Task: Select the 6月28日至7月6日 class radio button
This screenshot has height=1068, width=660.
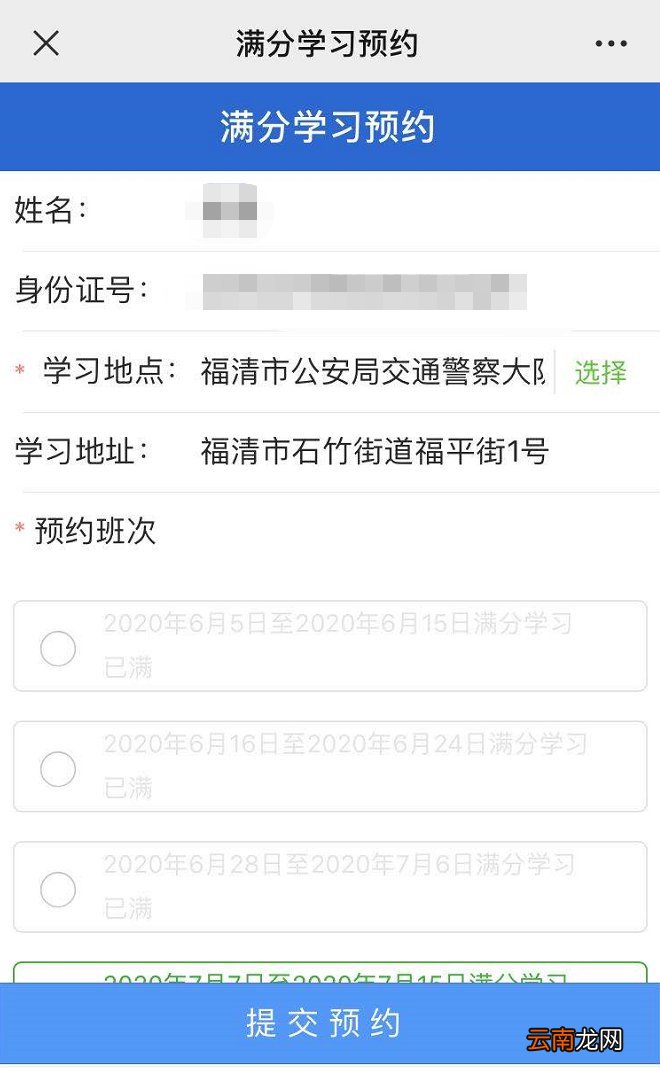Action: click(x=58, y=889)
